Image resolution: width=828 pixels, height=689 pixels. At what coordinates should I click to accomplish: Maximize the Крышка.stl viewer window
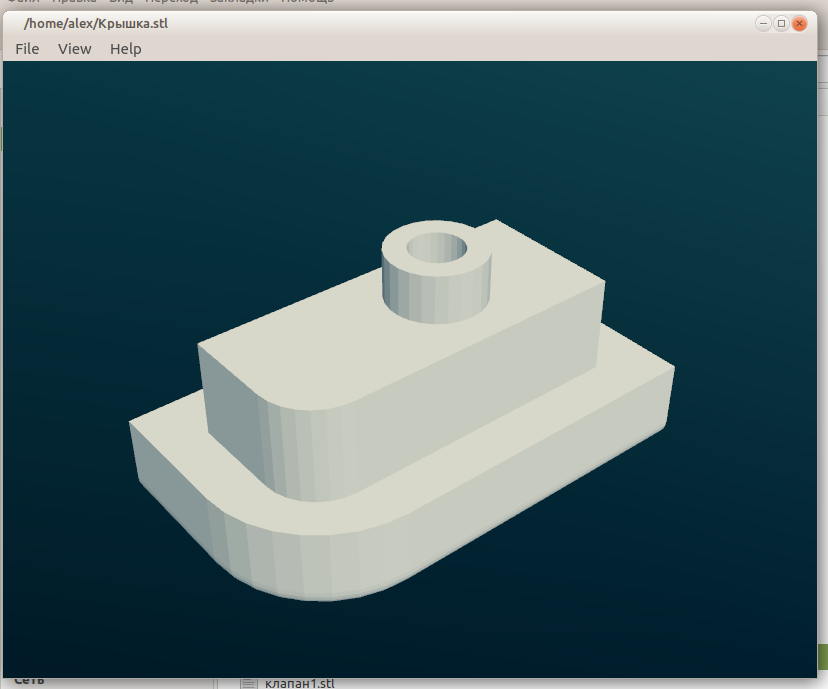point(782,24)
